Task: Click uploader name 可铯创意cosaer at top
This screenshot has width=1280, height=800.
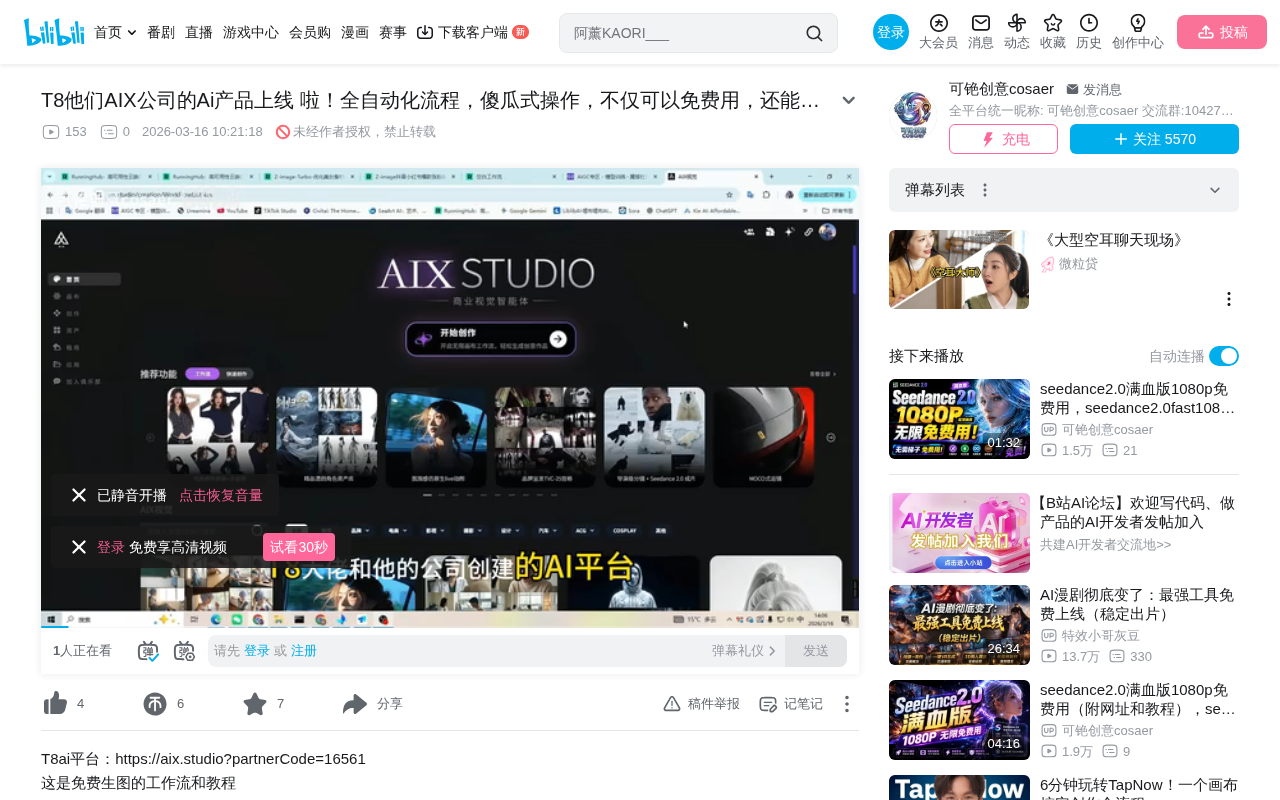Action: [x=1001, y=89]
